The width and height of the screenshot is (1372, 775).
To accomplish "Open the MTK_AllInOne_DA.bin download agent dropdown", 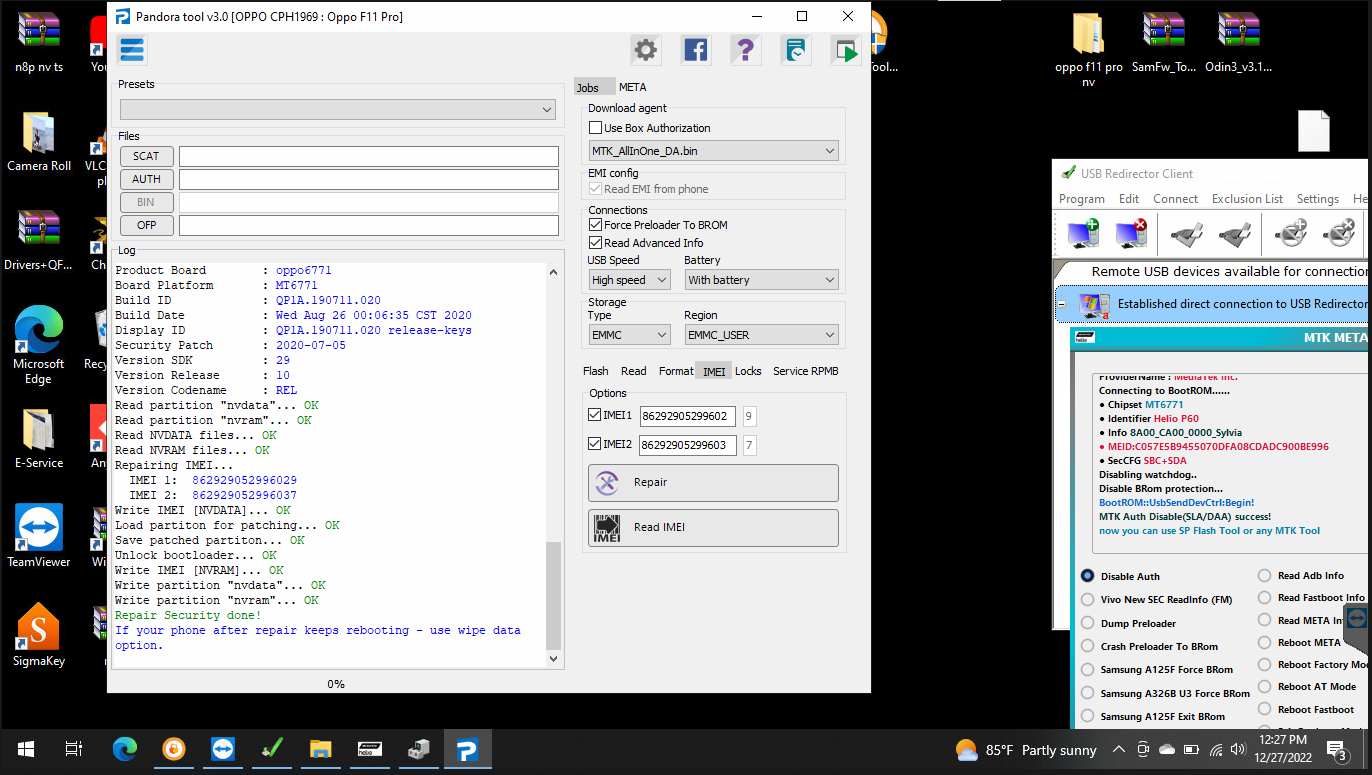I will (x=714, y=151).
